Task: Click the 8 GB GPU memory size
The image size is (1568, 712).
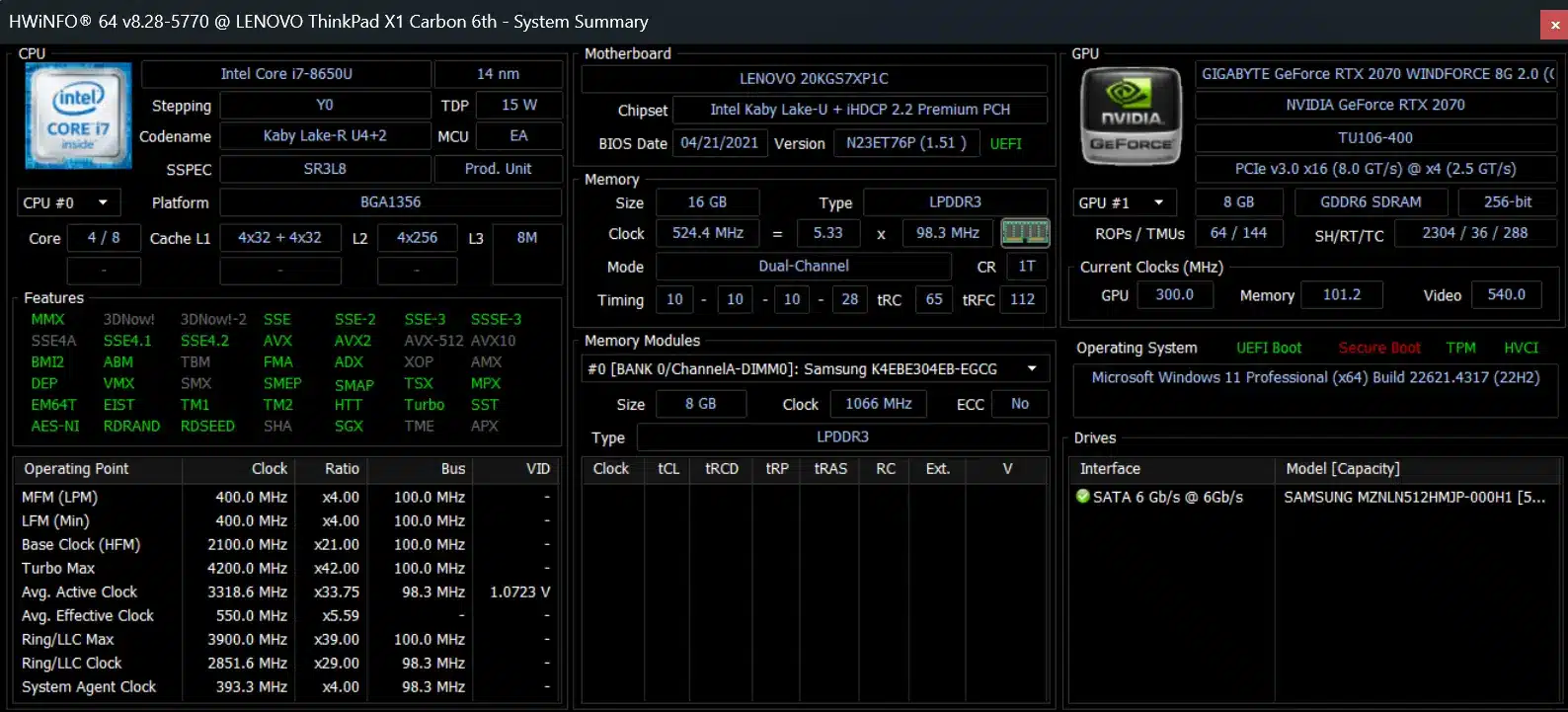Action: point(1239,202)
